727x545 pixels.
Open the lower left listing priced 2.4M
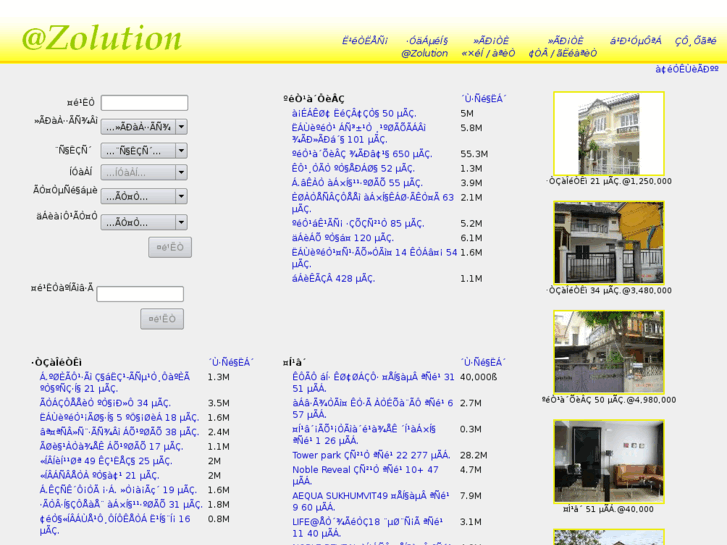tap(119, 432)
